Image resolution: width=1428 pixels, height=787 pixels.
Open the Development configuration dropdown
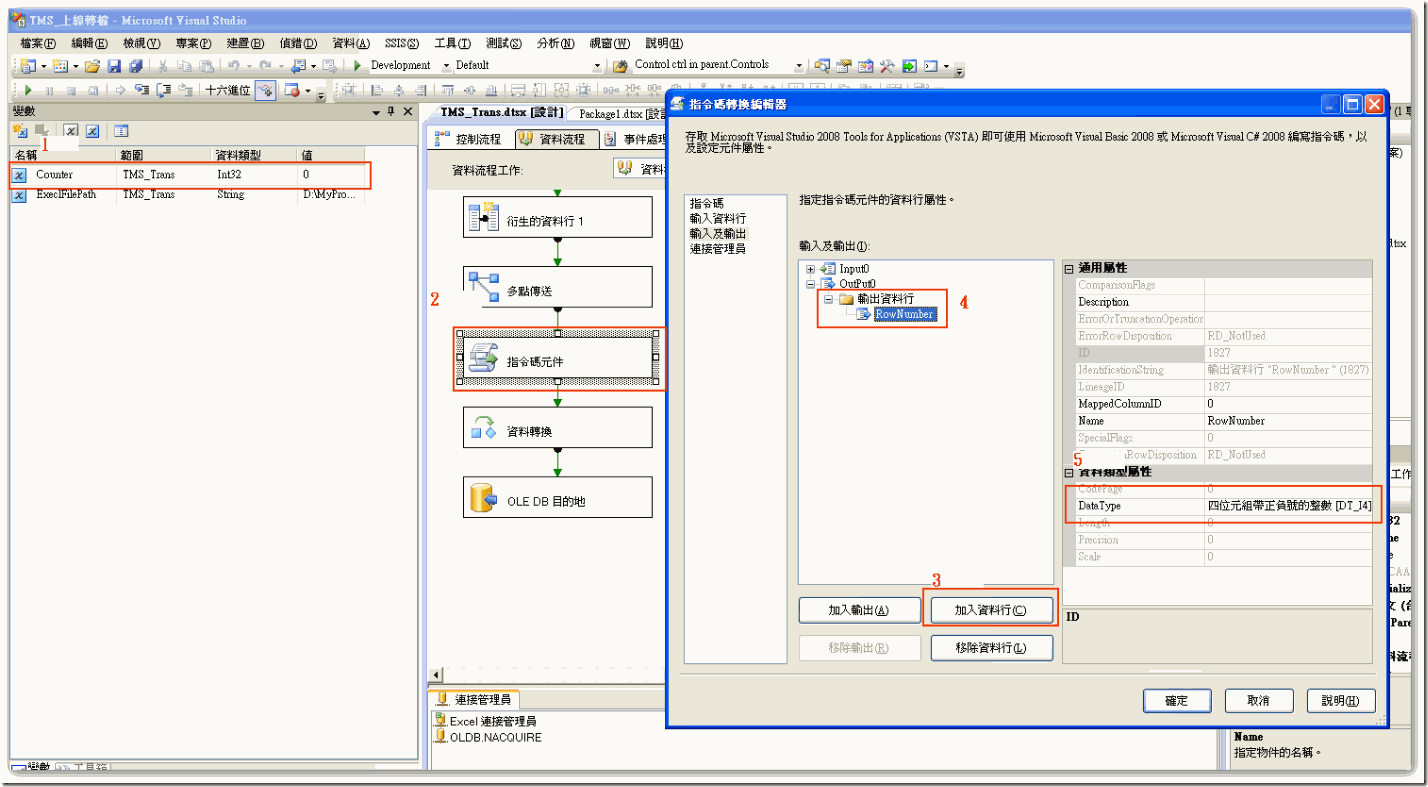pyautogui.click(x=445, y=66)
